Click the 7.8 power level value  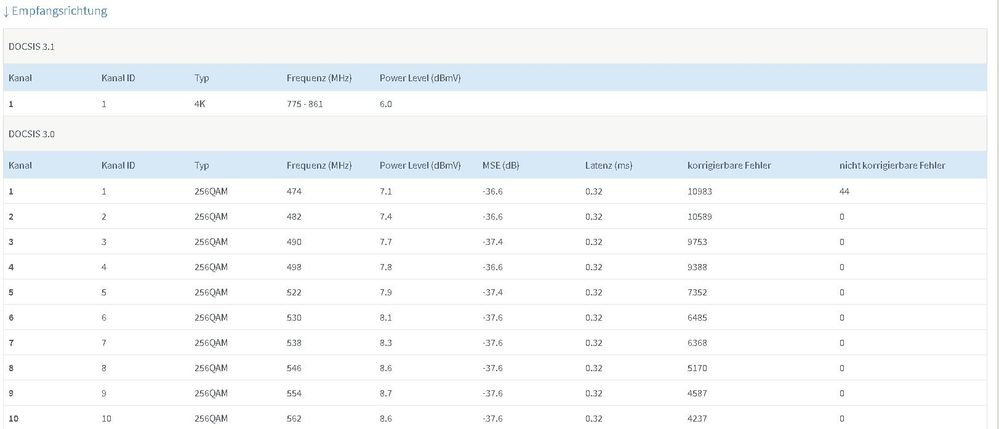(x=385, y=267)
